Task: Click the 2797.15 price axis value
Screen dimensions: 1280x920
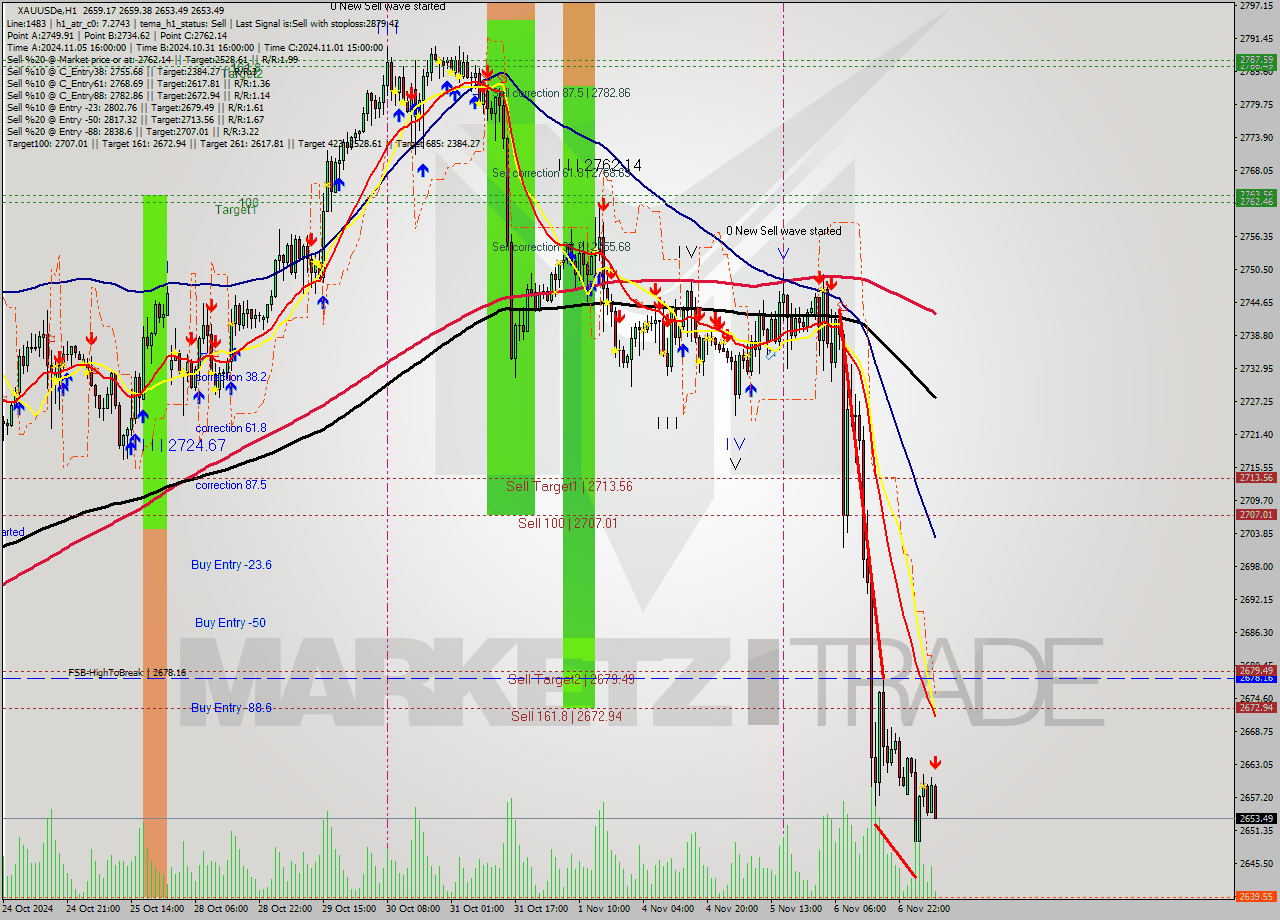Action: (x=1256, y=6)
